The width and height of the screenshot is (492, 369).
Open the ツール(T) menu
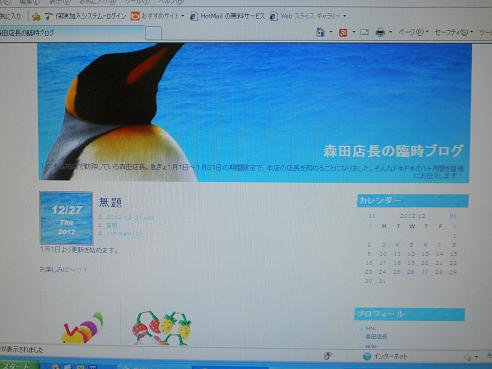click(138, 2)
